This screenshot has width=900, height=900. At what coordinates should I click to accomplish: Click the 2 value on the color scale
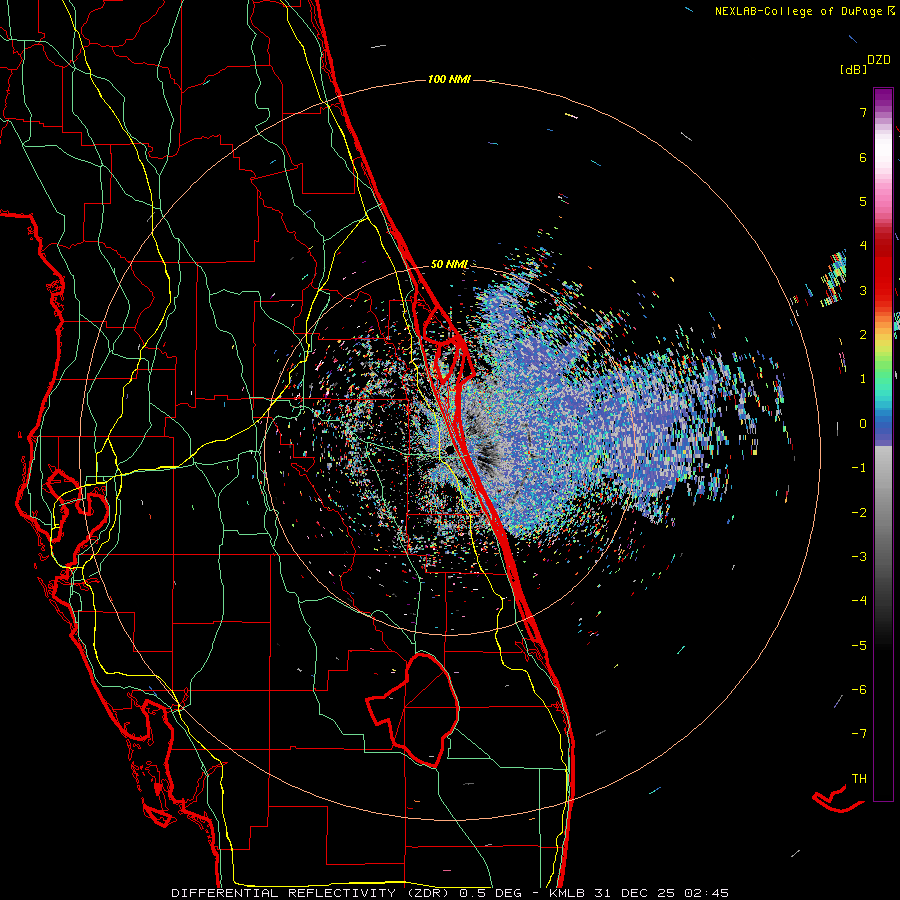click(x=863, y=335)
